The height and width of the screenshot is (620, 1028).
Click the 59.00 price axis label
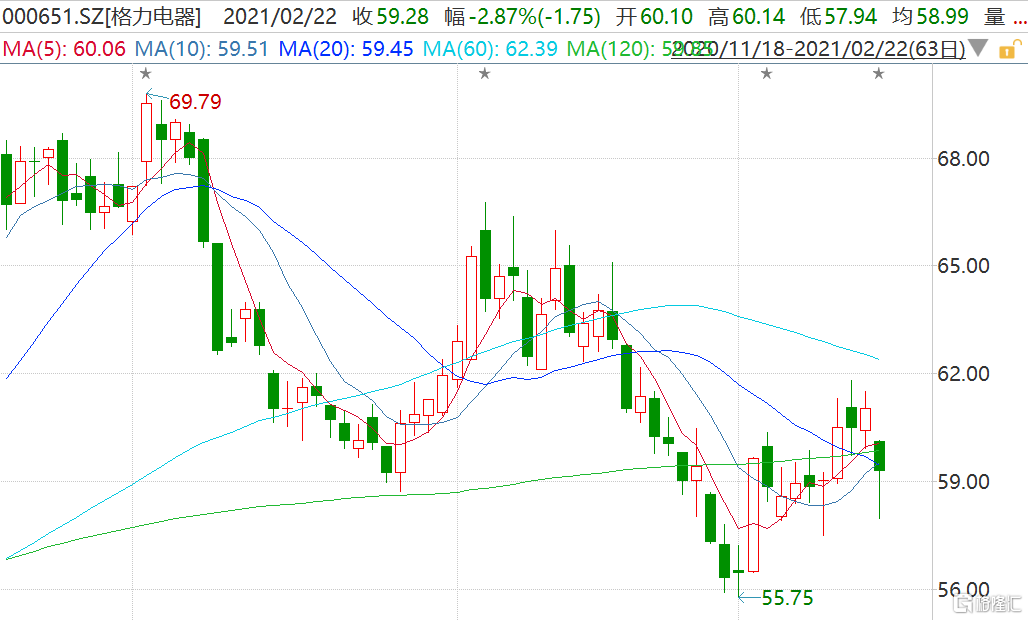(963, 482)
